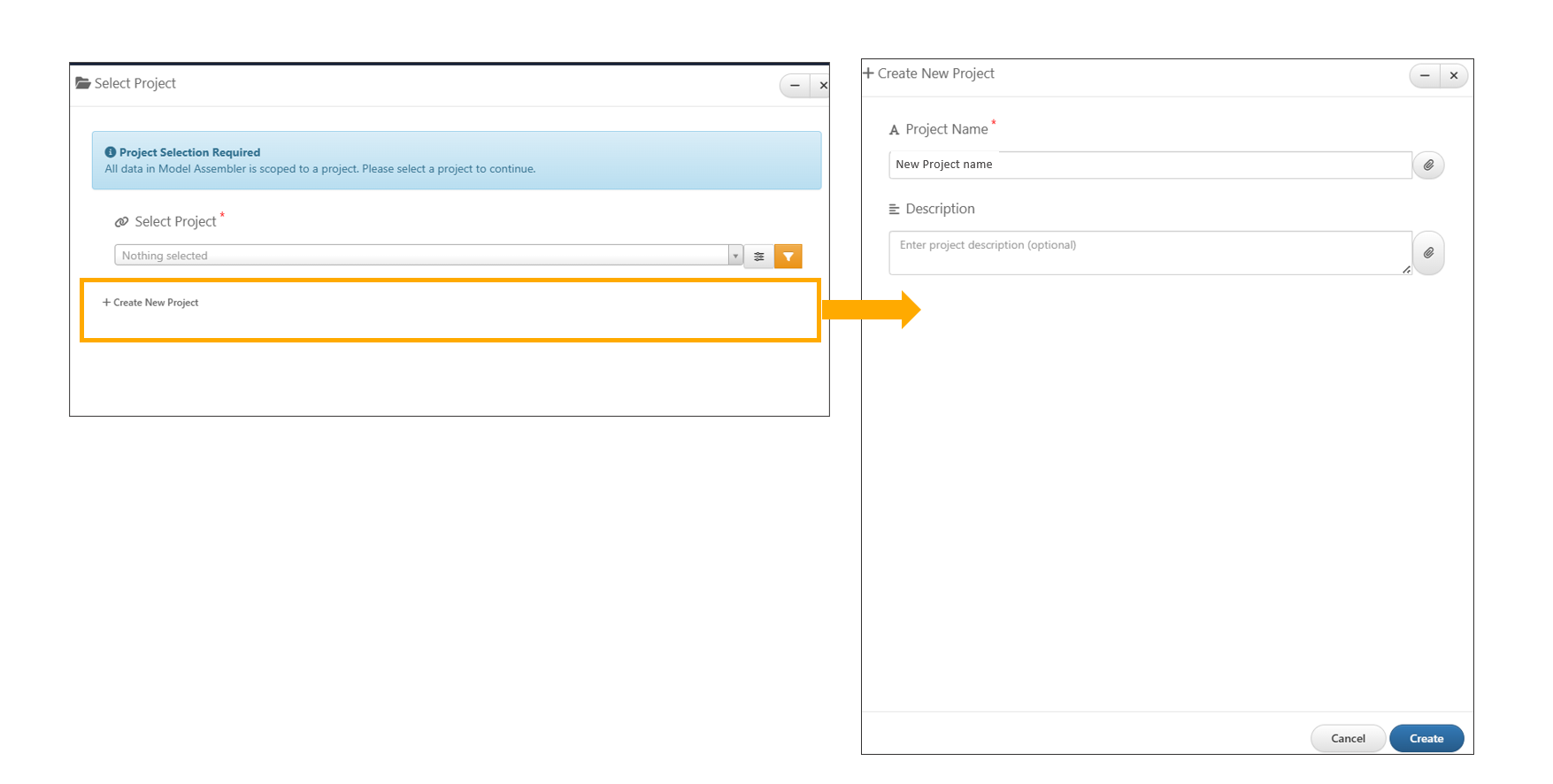Screen dimensions: 1553x784
Task: Close the Create New Project dialog
Action: pyautogui.click(x=1454, y=75)
